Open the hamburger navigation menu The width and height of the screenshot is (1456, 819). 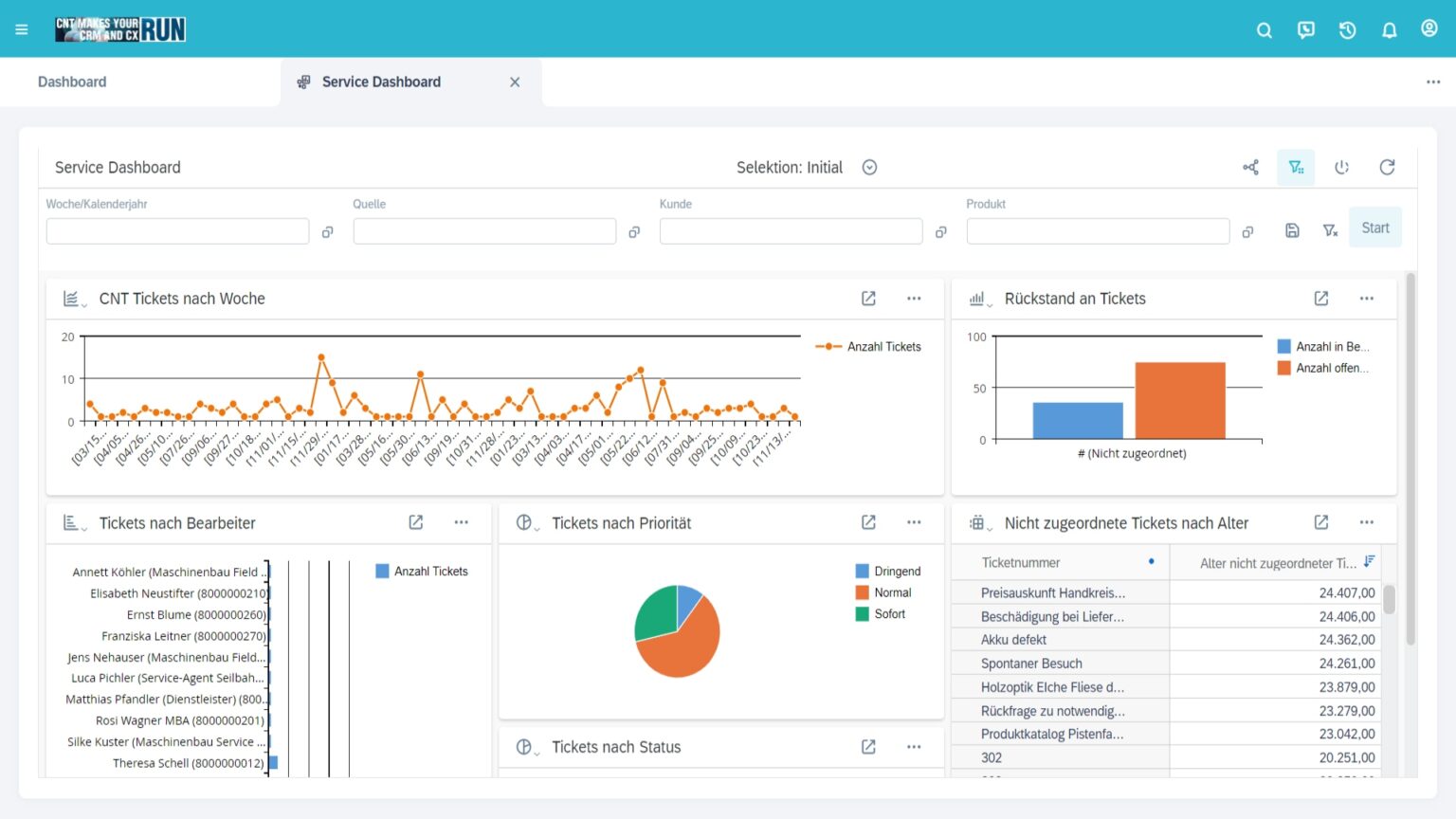[21, 28]
